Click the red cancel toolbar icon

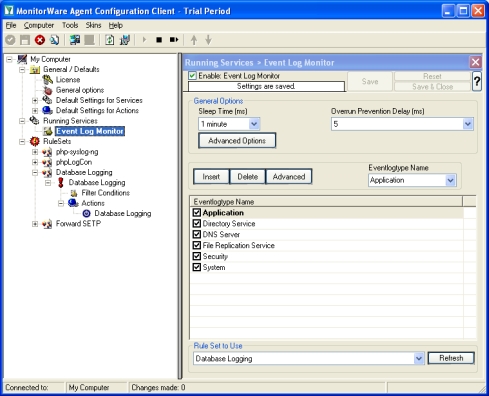40,40
